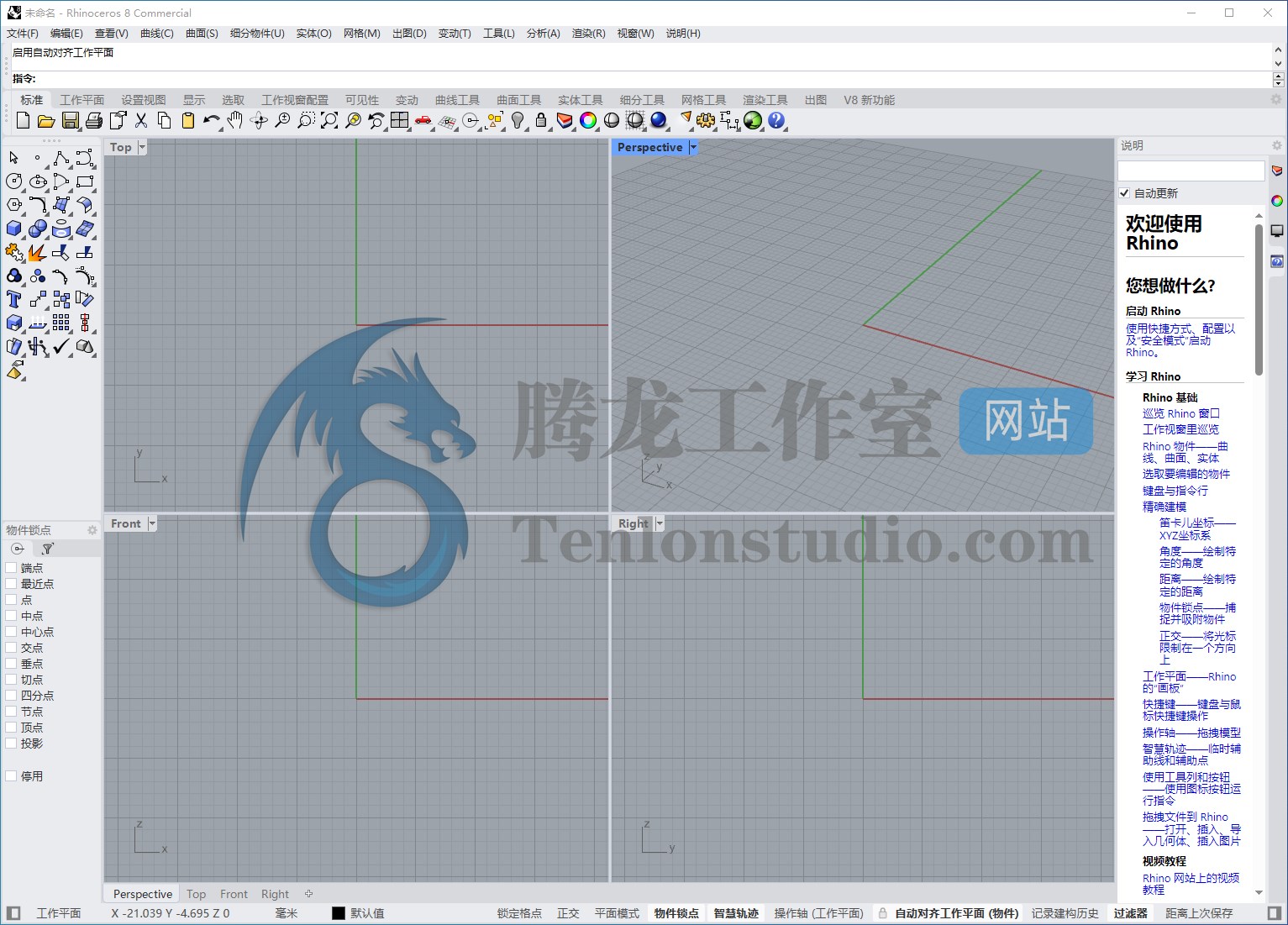The width and height of the screenshot is (1288, 925).
Task: Open the toolbar tabs gear options menu
Action: [1276, 99]
